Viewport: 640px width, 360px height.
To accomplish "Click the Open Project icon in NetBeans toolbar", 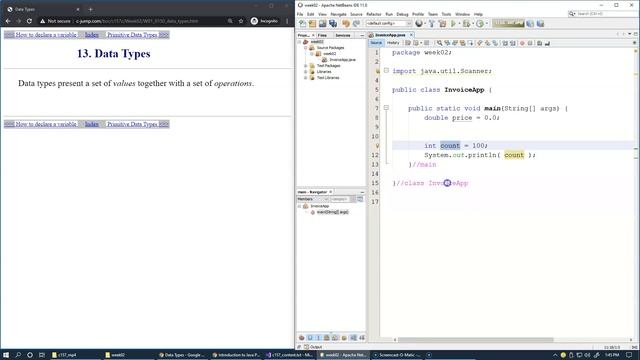I will (x=322, y=24).
